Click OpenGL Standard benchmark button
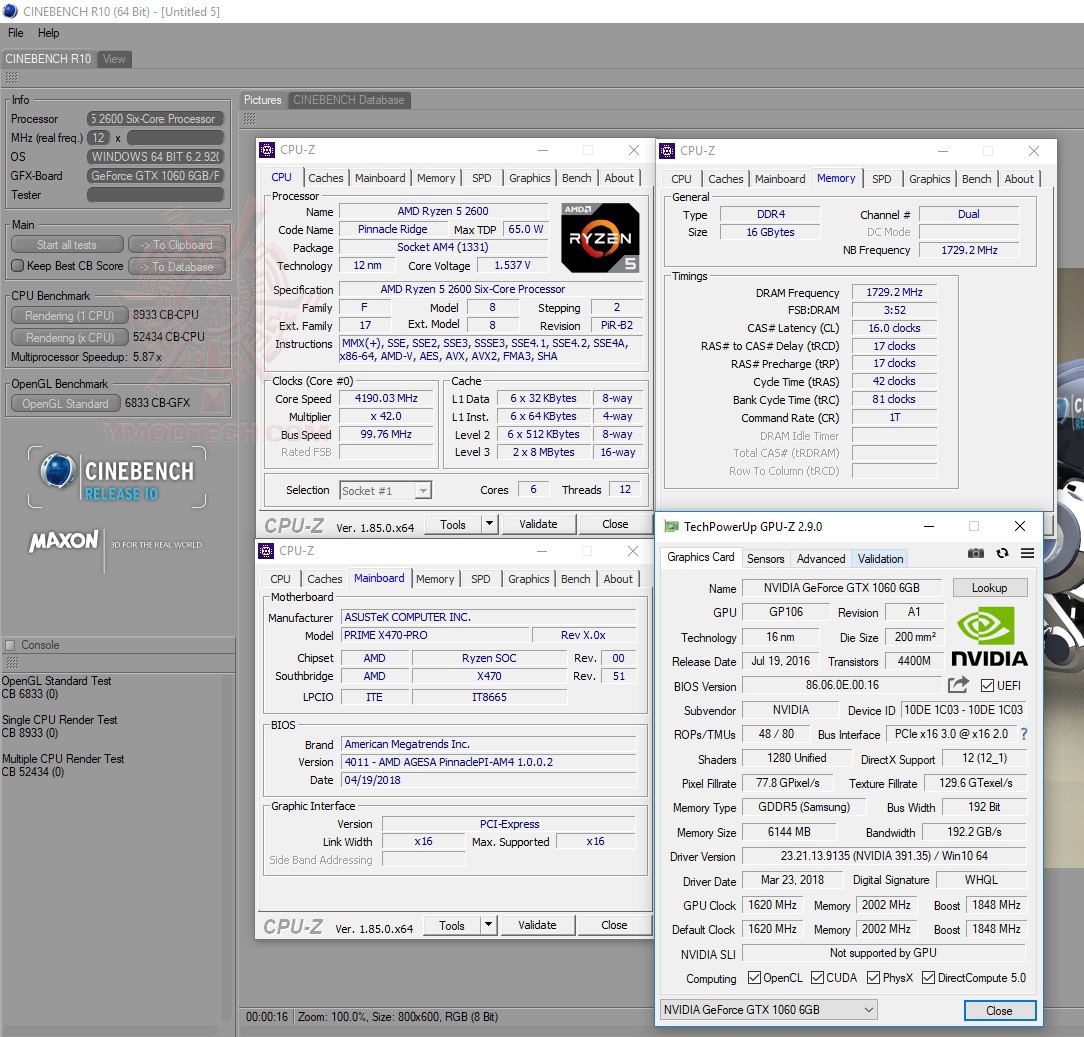The image size is (1084, 1037). [x=66, y=403]
